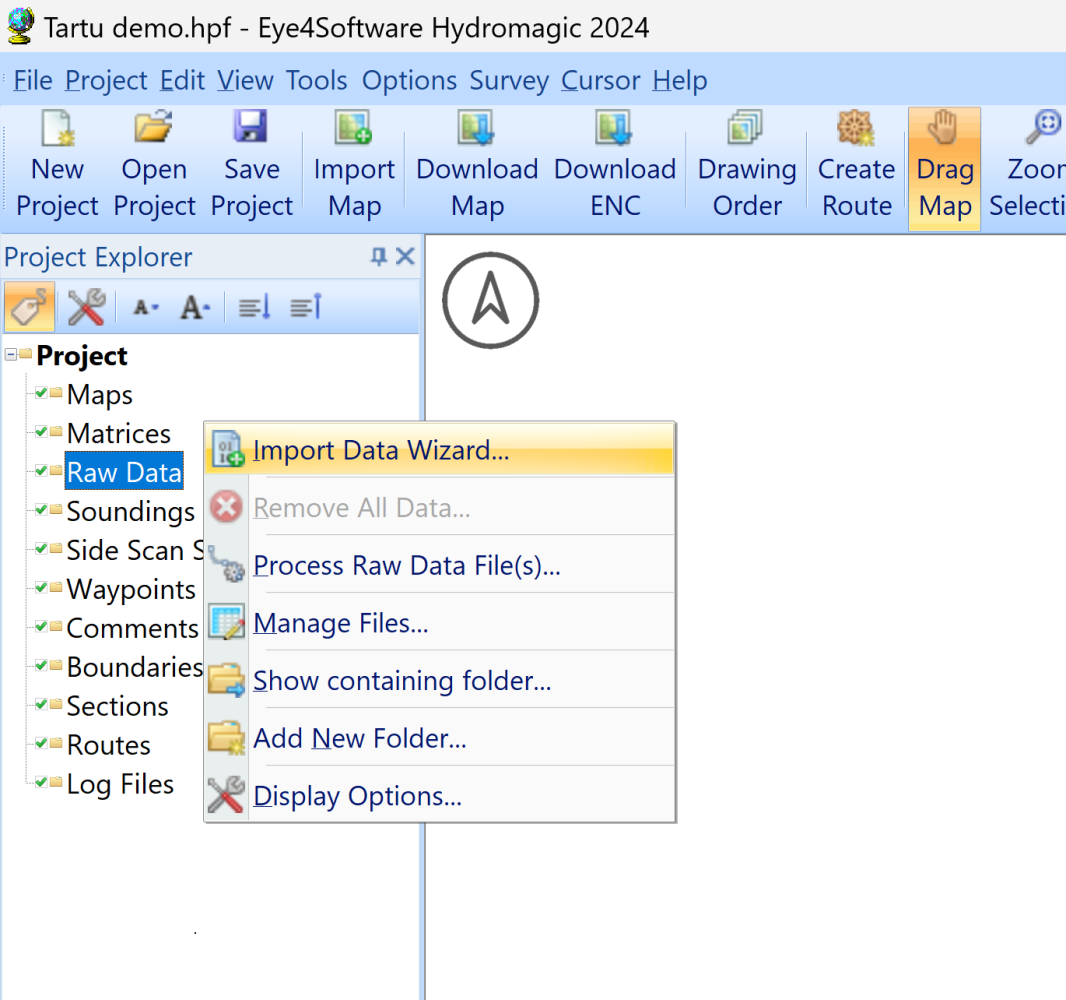Click the Import Data Wizard menu icon
Image resolution: width=1066 pixels, height=1000 pixels.
[227, 449]
